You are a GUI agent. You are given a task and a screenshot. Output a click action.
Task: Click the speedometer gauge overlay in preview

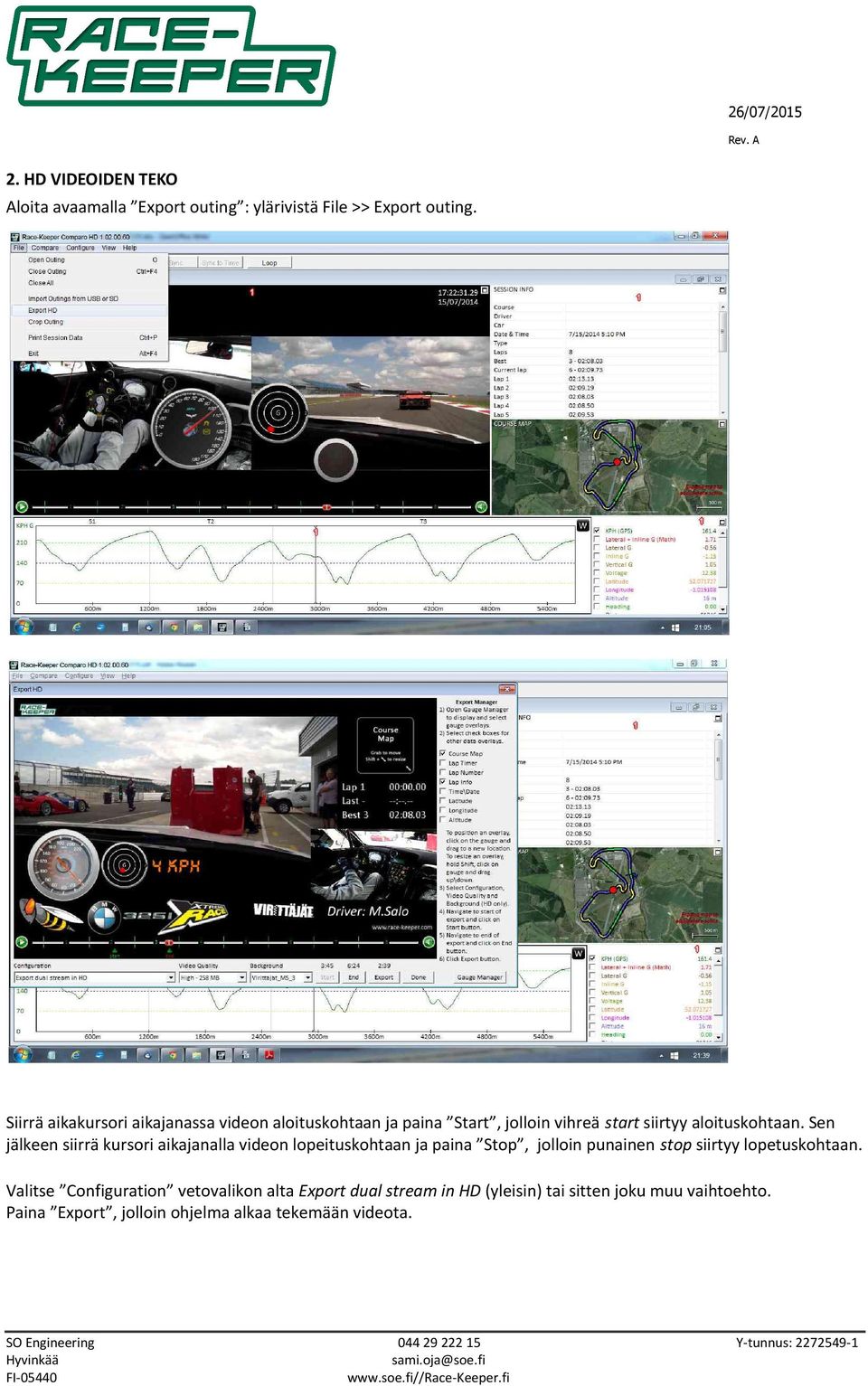click(61, 864)
